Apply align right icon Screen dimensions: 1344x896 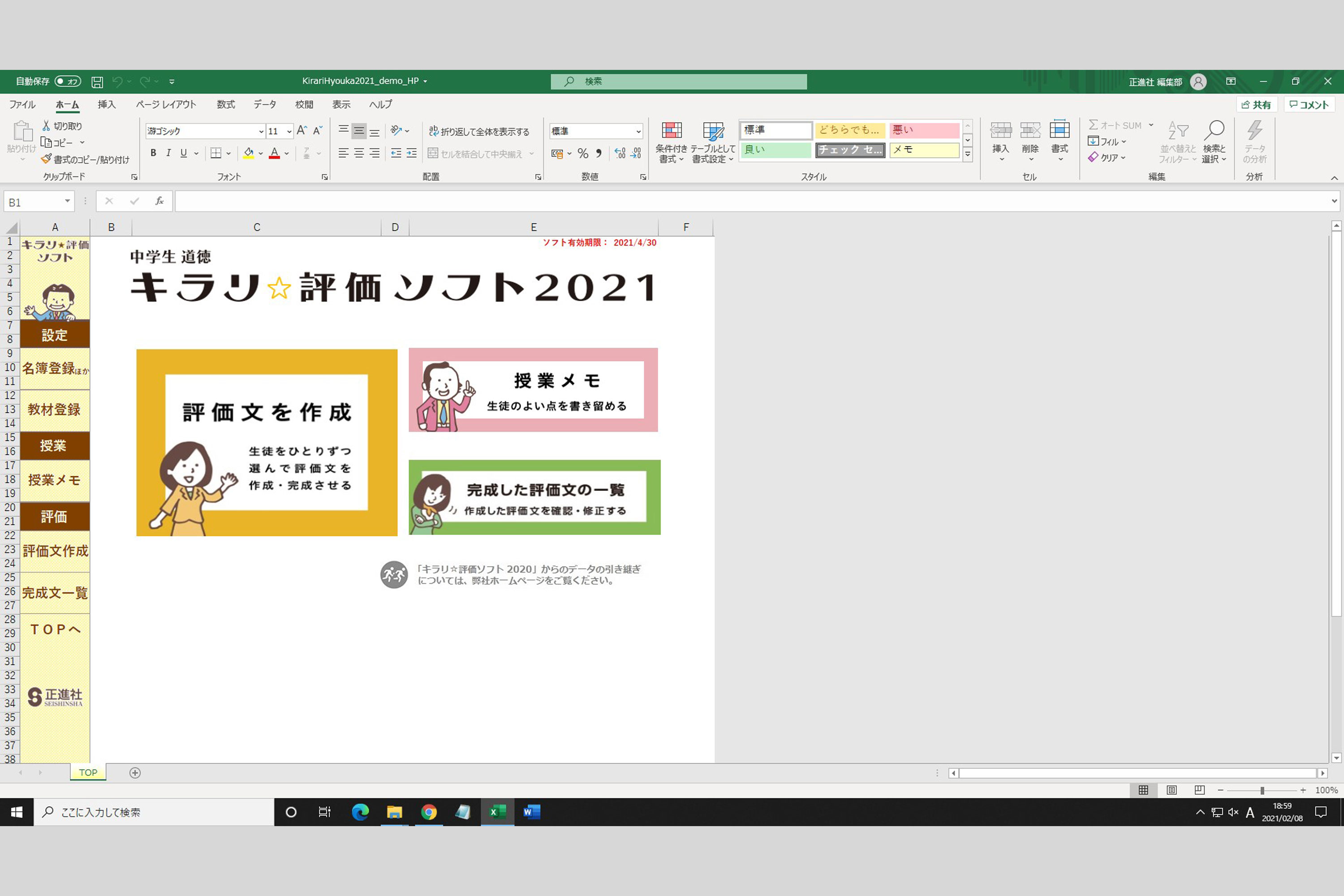click(x=374, y=153)
